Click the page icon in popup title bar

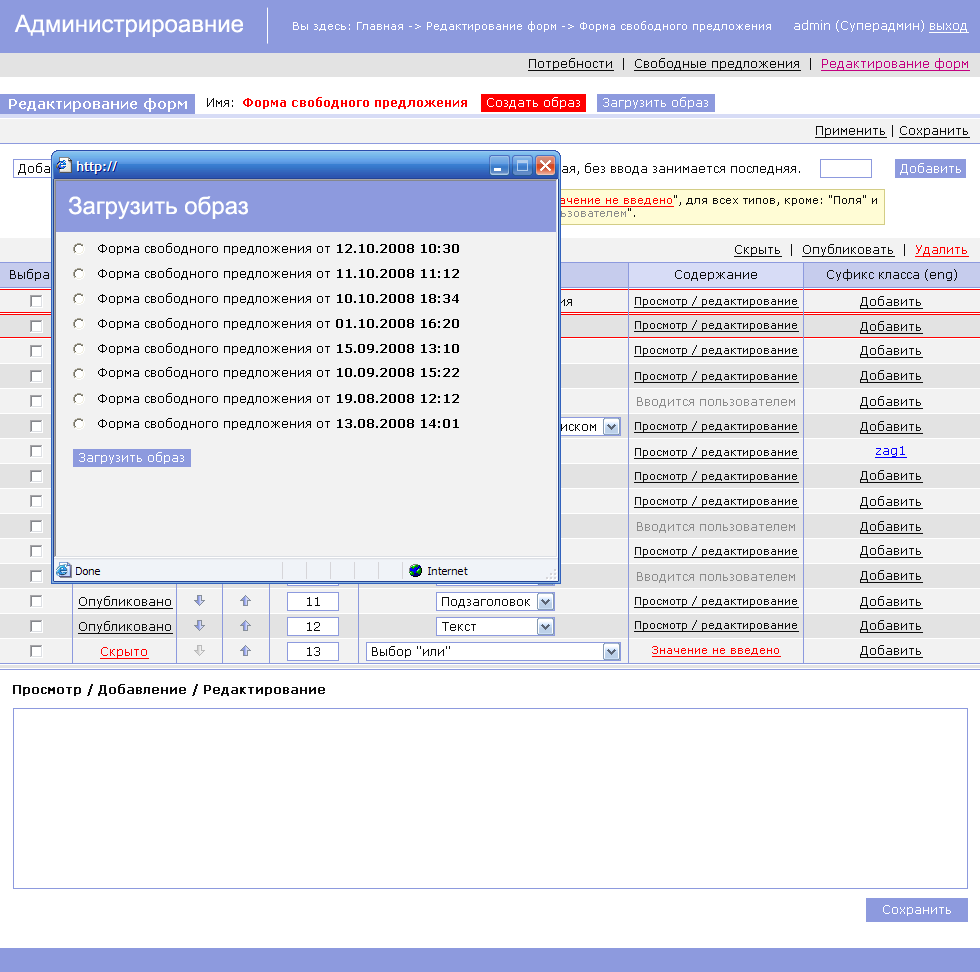coord(65,166)
